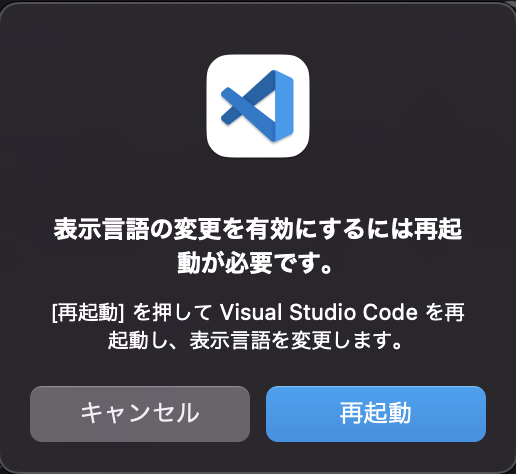Viewport: 516px width, 474px height.
Task: Restart VS Code to apply display language
Action: coord(376,414)
